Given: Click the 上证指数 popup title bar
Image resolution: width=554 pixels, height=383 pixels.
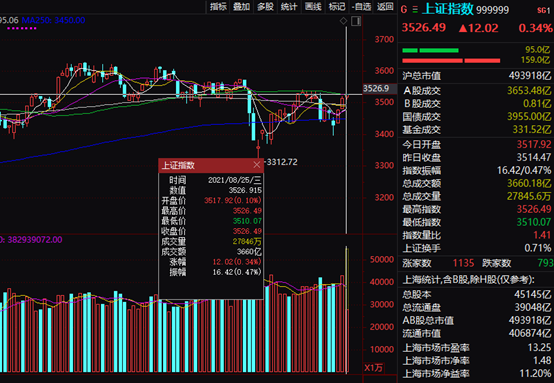Looking at the screenshot, I should click(211, 165).
